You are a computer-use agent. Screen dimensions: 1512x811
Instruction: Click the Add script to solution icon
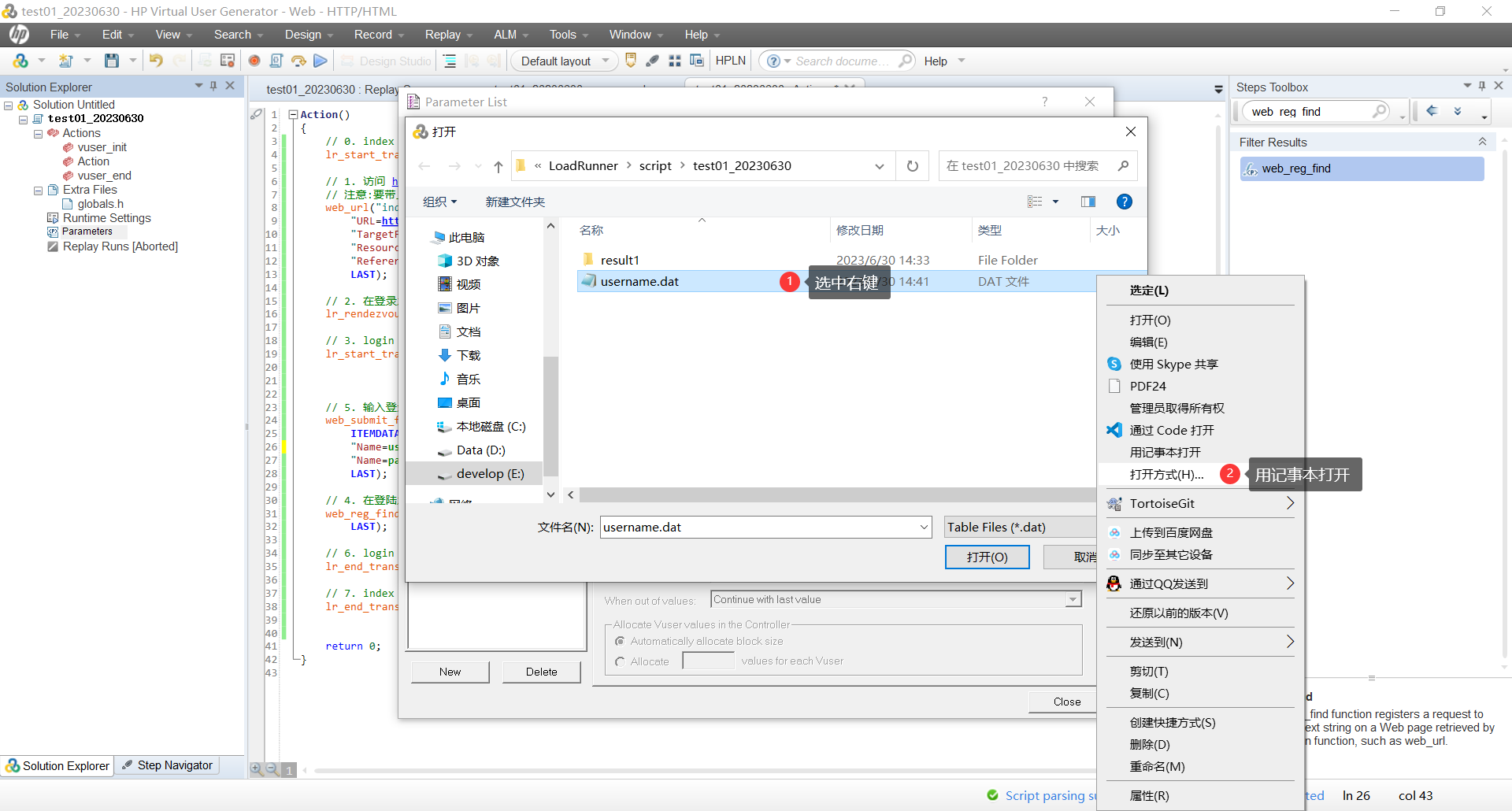[x=20, y=61]
